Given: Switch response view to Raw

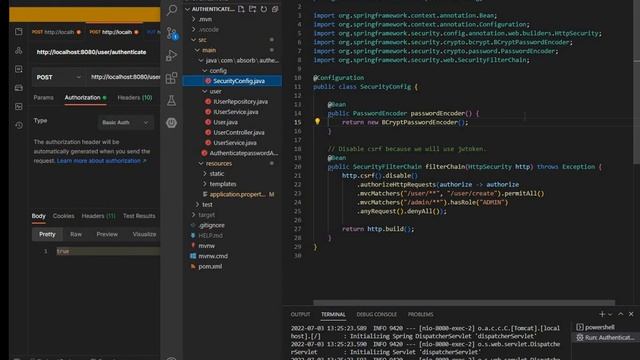Looking at the screenshot, I should tap(76, 234).
